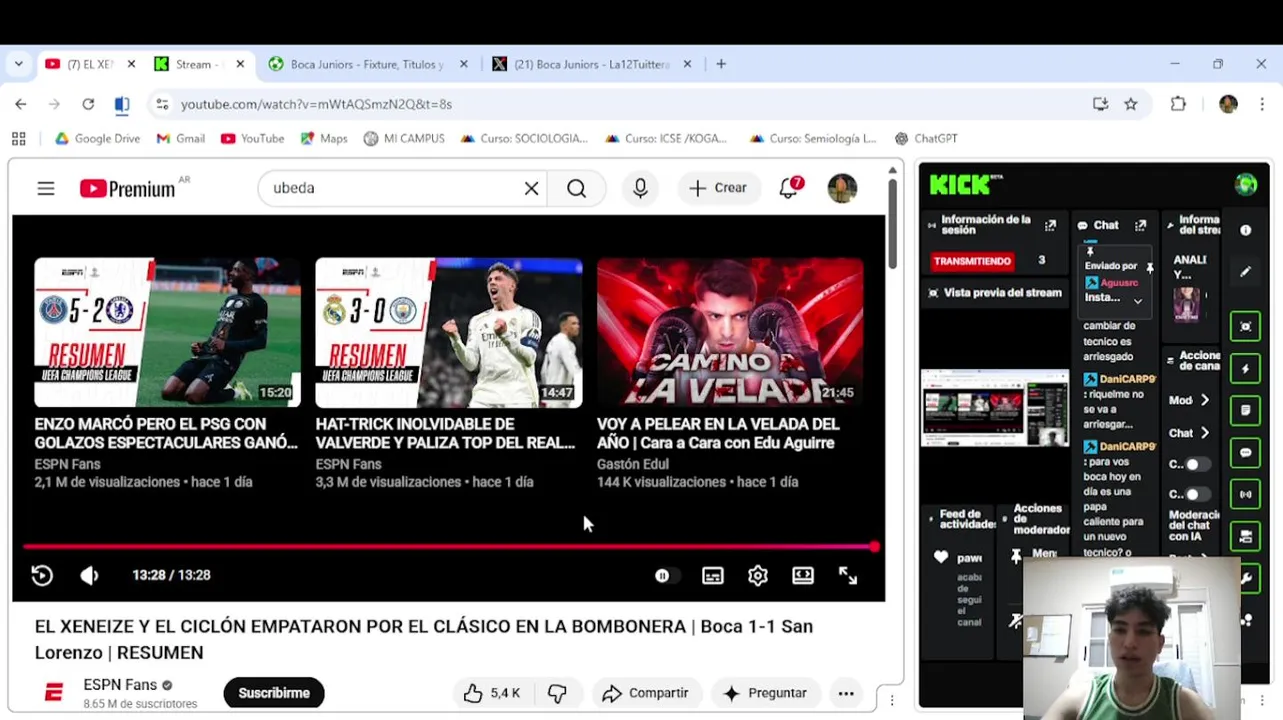Click the Preguntar button

pos(765,693)
